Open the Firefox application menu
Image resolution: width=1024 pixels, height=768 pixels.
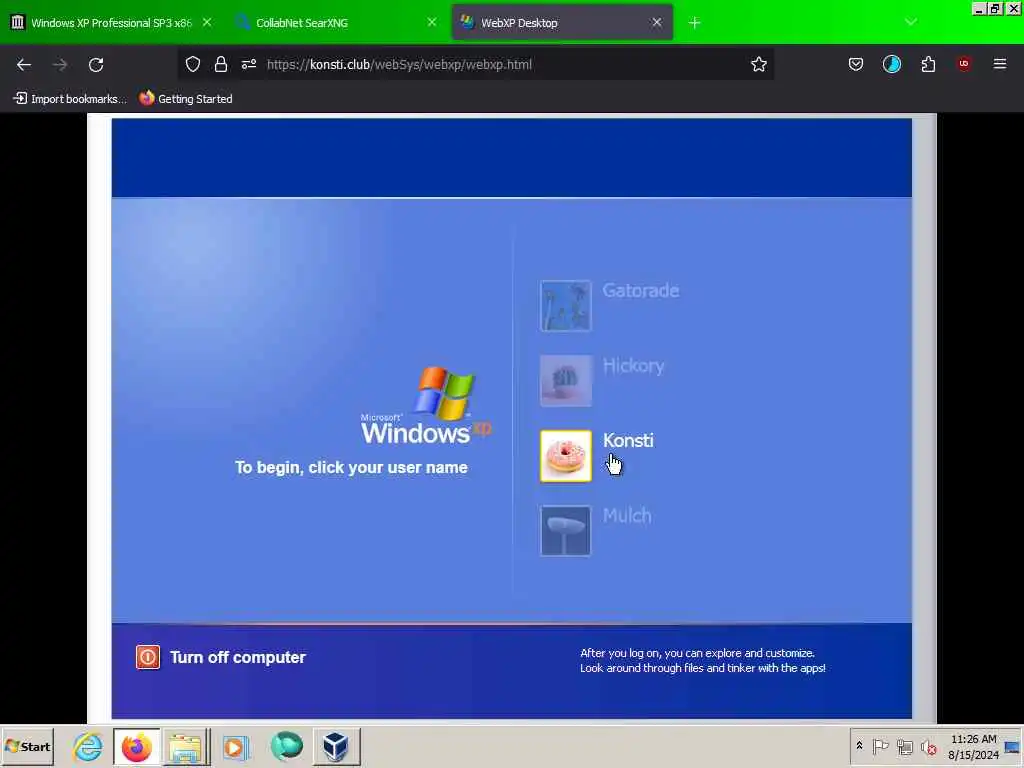[x=1000, y=64]
